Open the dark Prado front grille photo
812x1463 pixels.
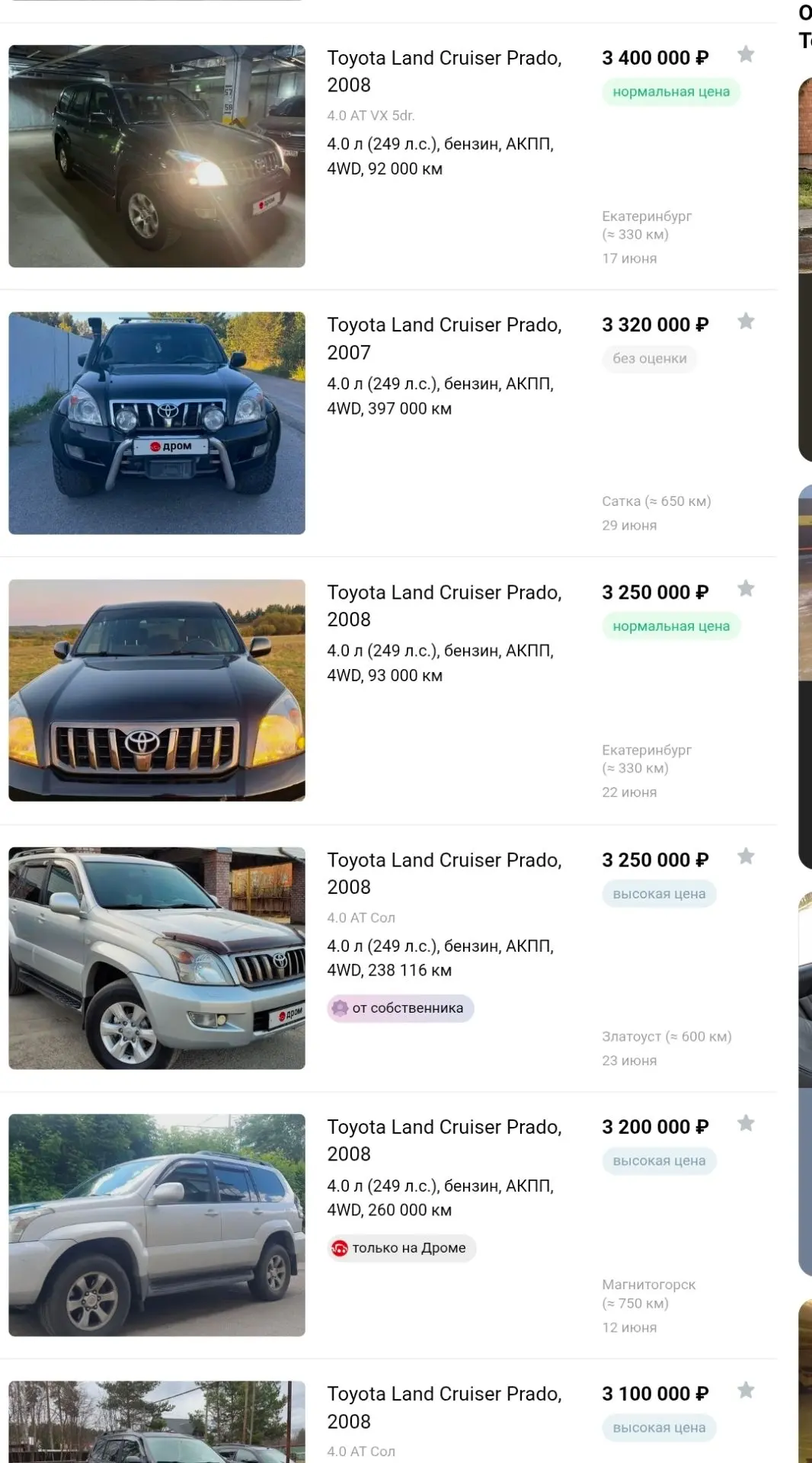pos(157,690)
